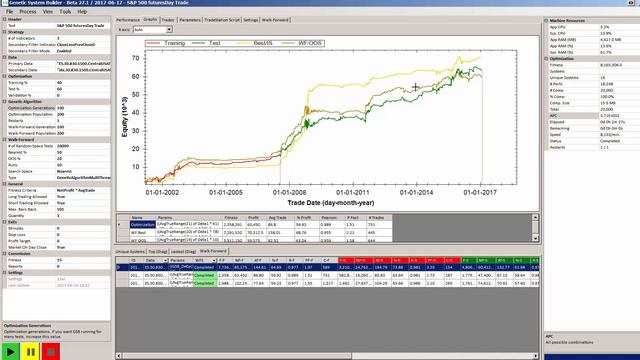The width and height of the screenshot is (640, 360).
Task: Switch to the Graphs tab
Action: [150, 19]
